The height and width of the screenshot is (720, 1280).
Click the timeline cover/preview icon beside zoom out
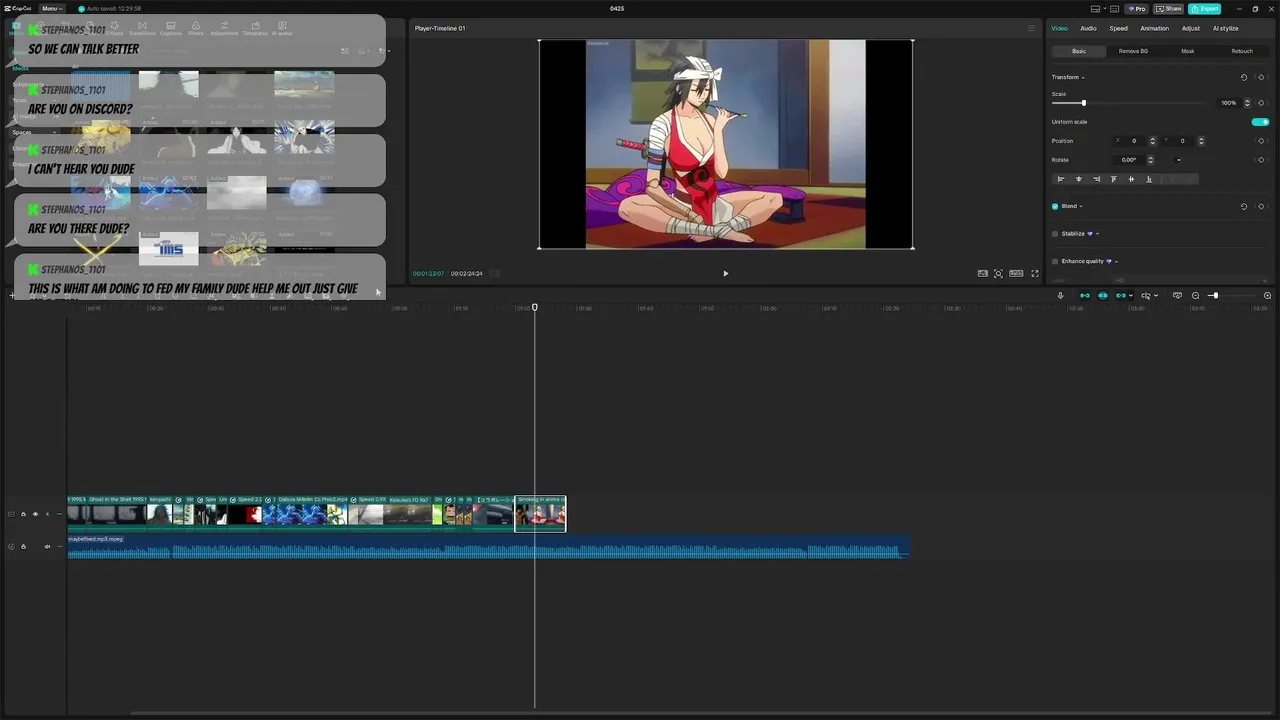click(x=1177, y=295)
